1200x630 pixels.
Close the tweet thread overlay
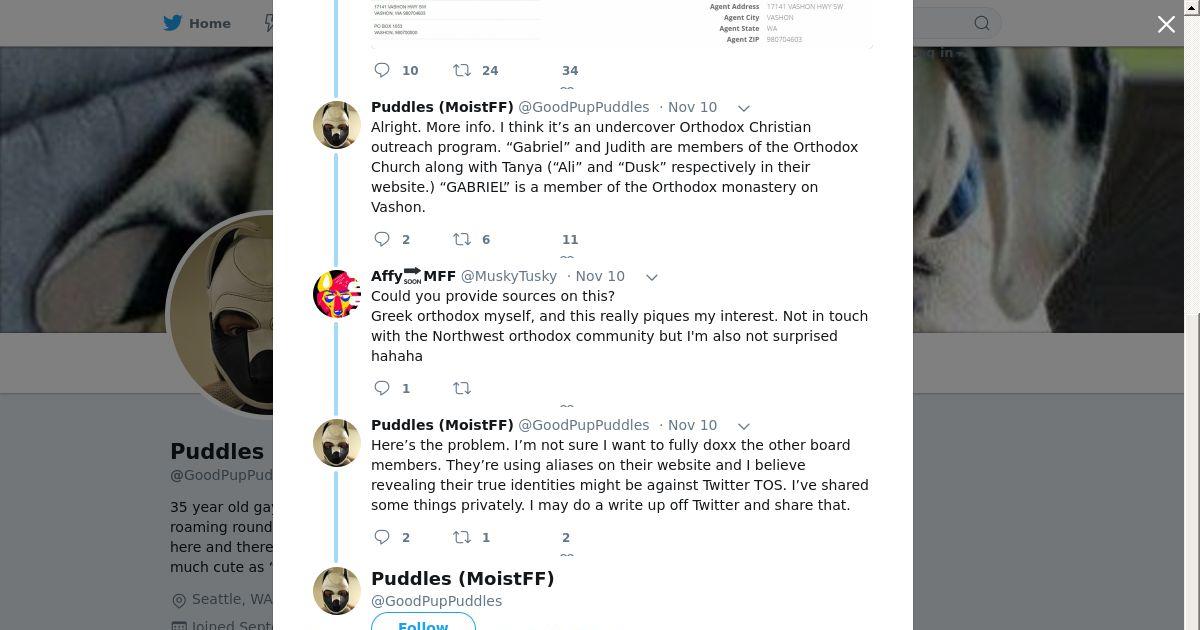1166,24
